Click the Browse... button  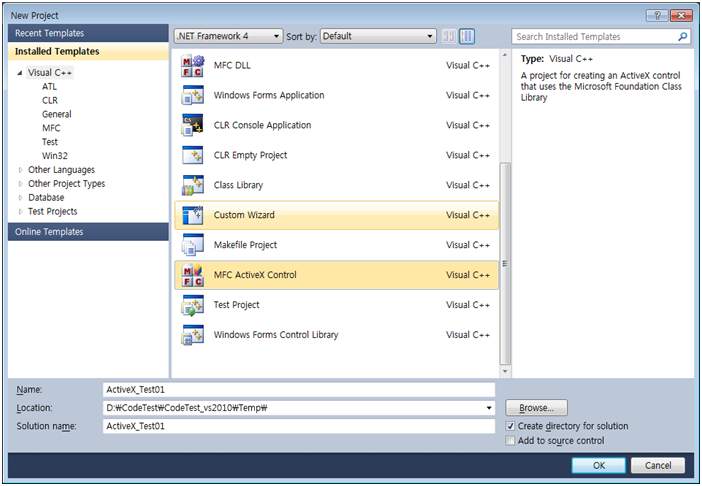536,408
